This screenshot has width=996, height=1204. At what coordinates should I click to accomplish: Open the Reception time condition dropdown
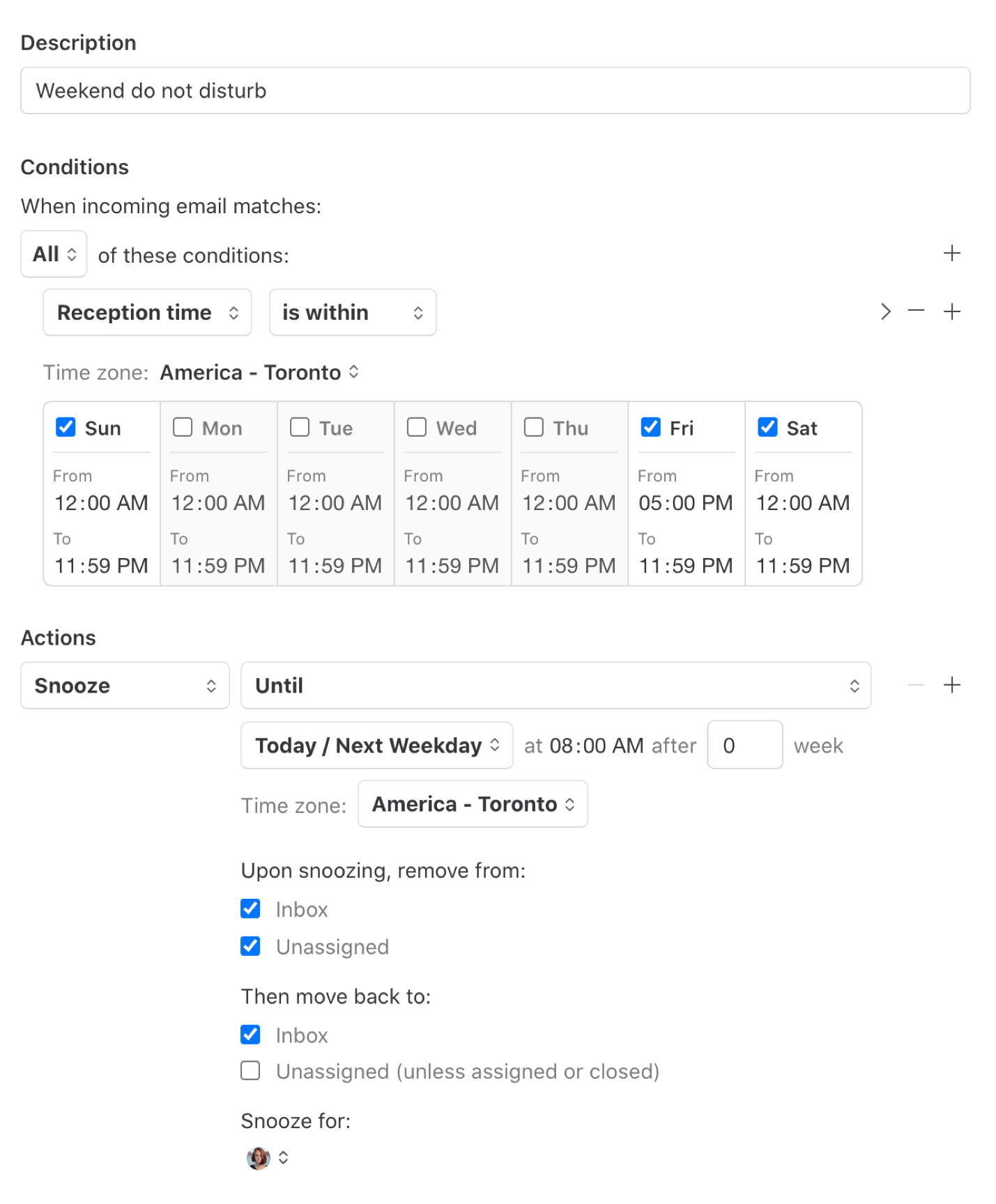pyautogui.click(x=147, y=312)
